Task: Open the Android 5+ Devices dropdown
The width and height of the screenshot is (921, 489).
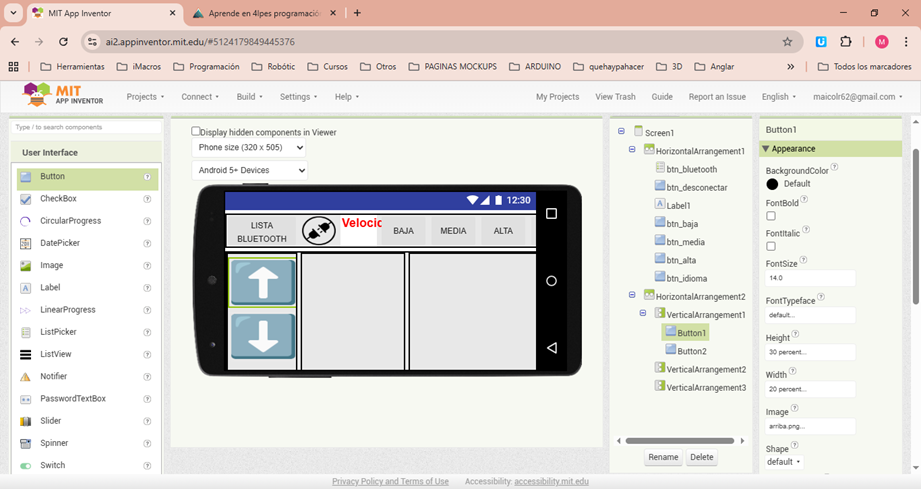Action: 249,170
